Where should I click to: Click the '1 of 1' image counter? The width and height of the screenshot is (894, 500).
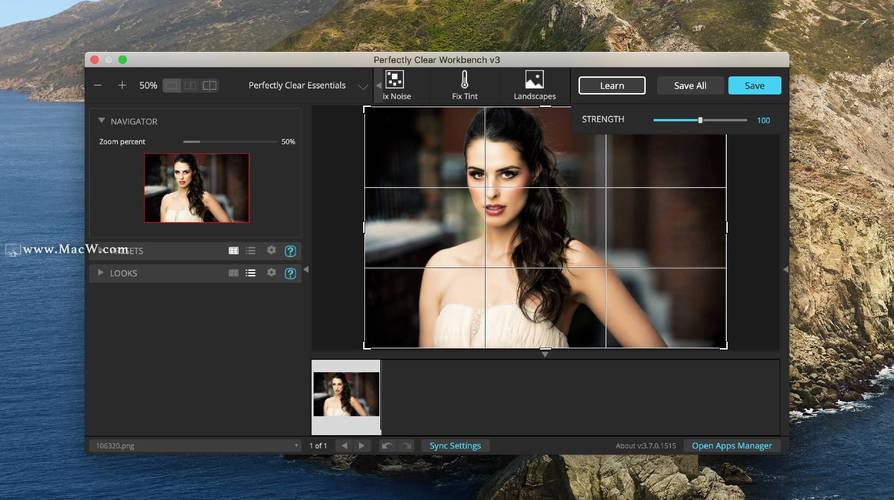(318, 446)
